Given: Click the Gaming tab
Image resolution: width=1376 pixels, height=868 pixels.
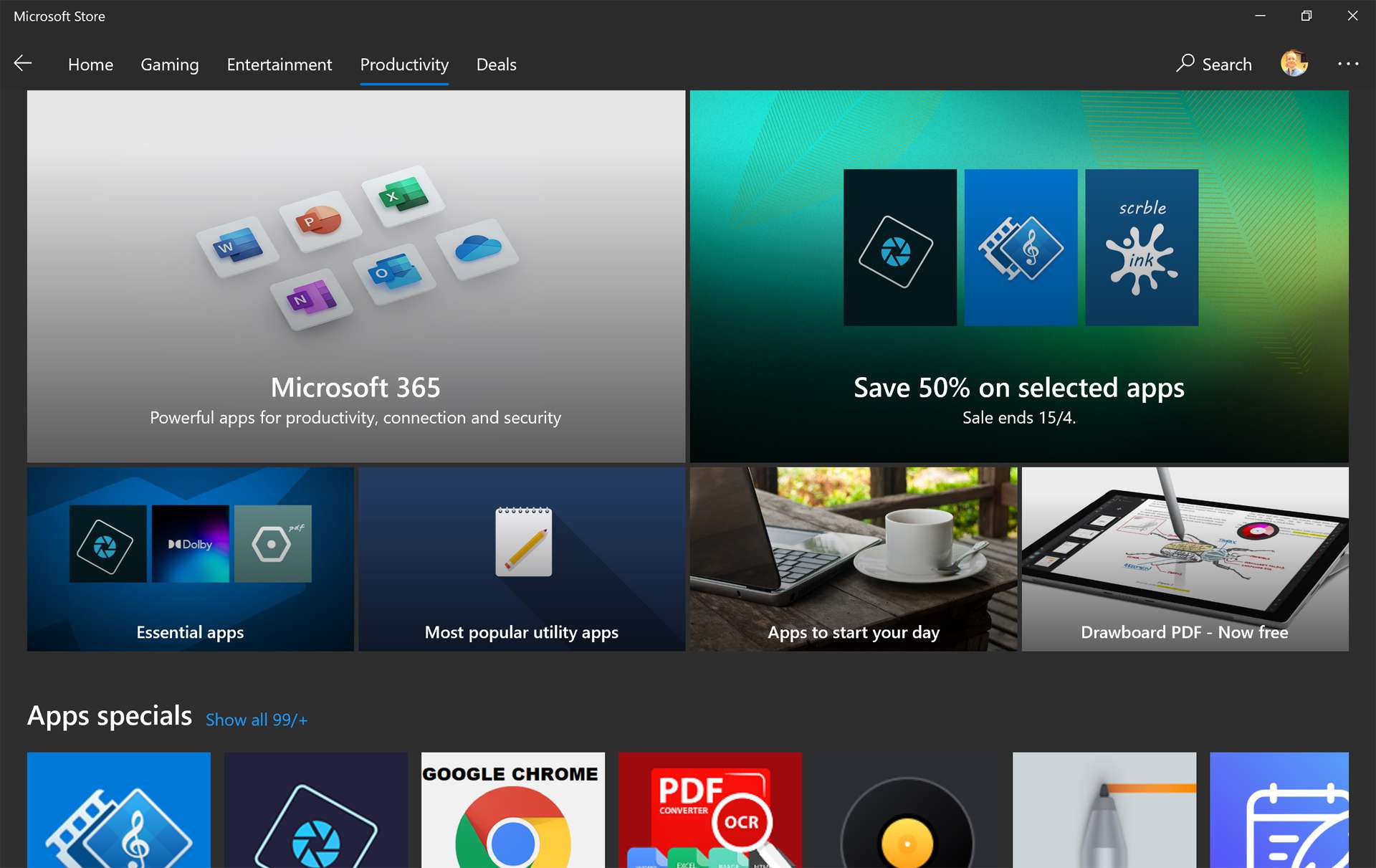Looking at the screenshot, I should 169,64.
